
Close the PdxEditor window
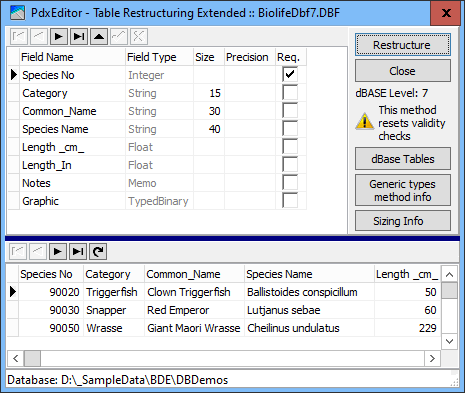click(446, 13)
